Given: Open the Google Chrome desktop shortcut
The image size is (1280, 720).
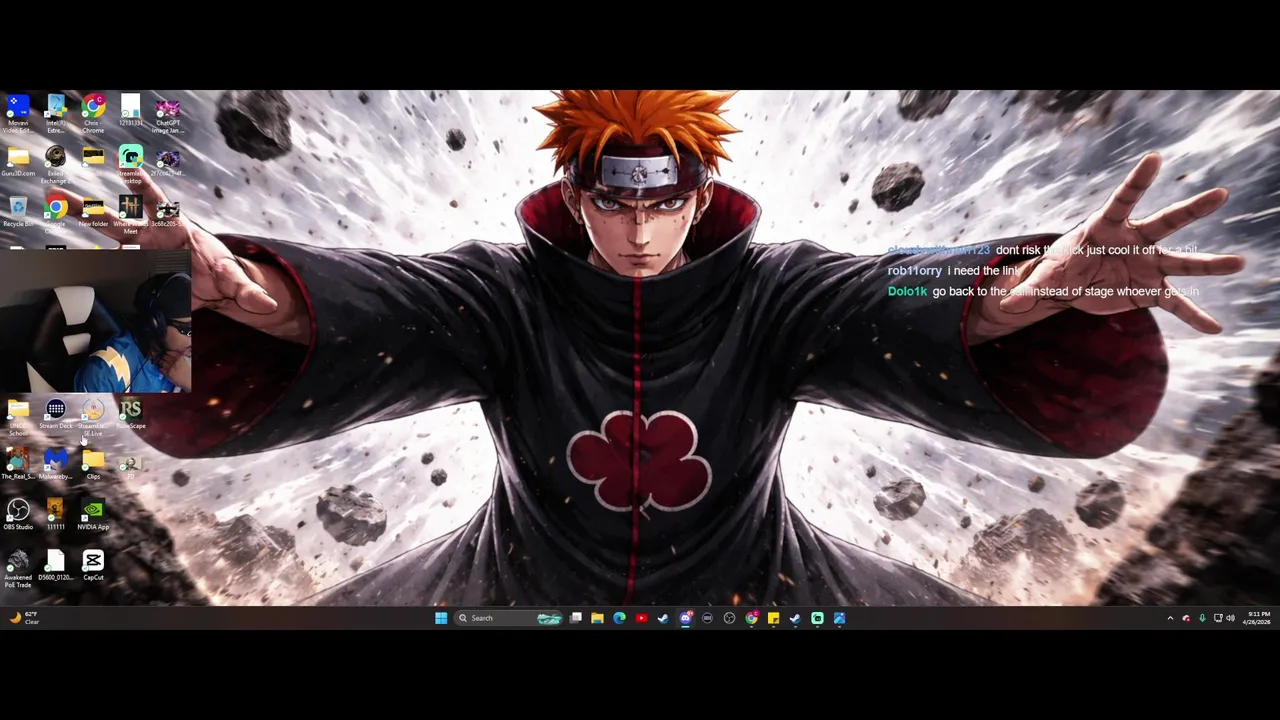Looking at the screenshot, I should (56, 212).
